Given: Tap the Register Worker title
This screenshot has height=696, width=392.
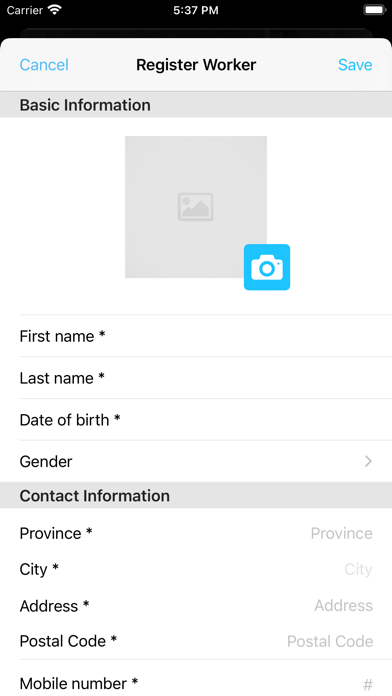Looking at the screenshot, I should pos(196,65).
